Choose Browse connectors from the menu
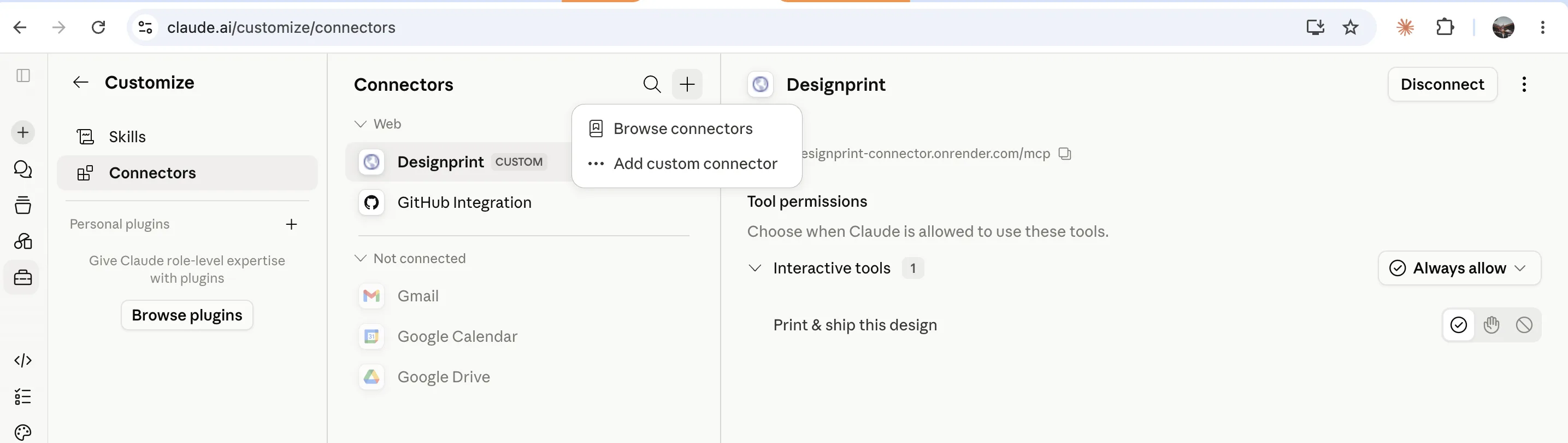1568x443 pixels. 687,129
